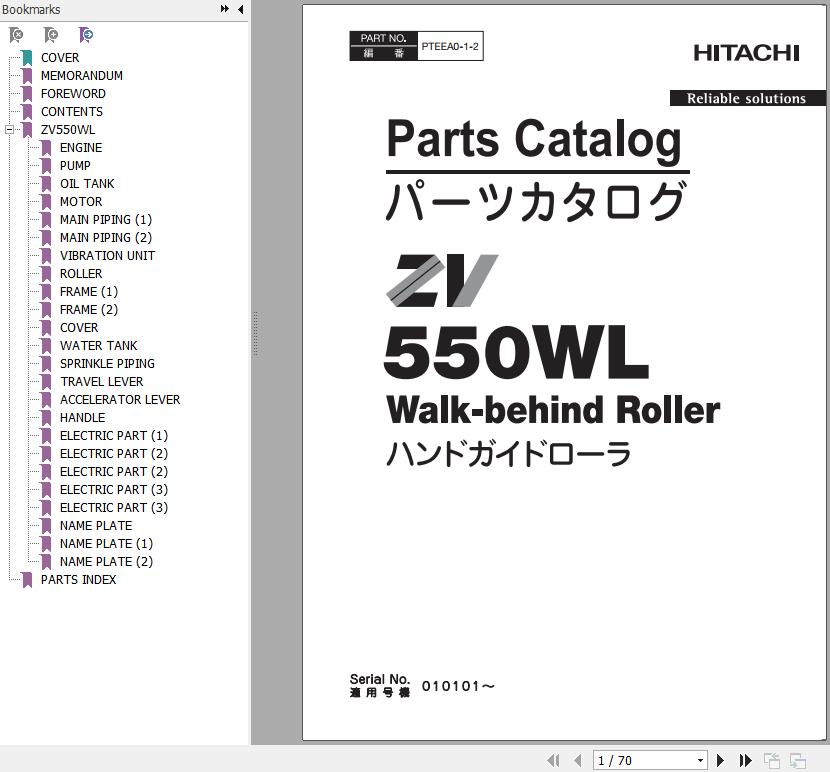Open the FRAME (1) bookmark

click(89, 292)
